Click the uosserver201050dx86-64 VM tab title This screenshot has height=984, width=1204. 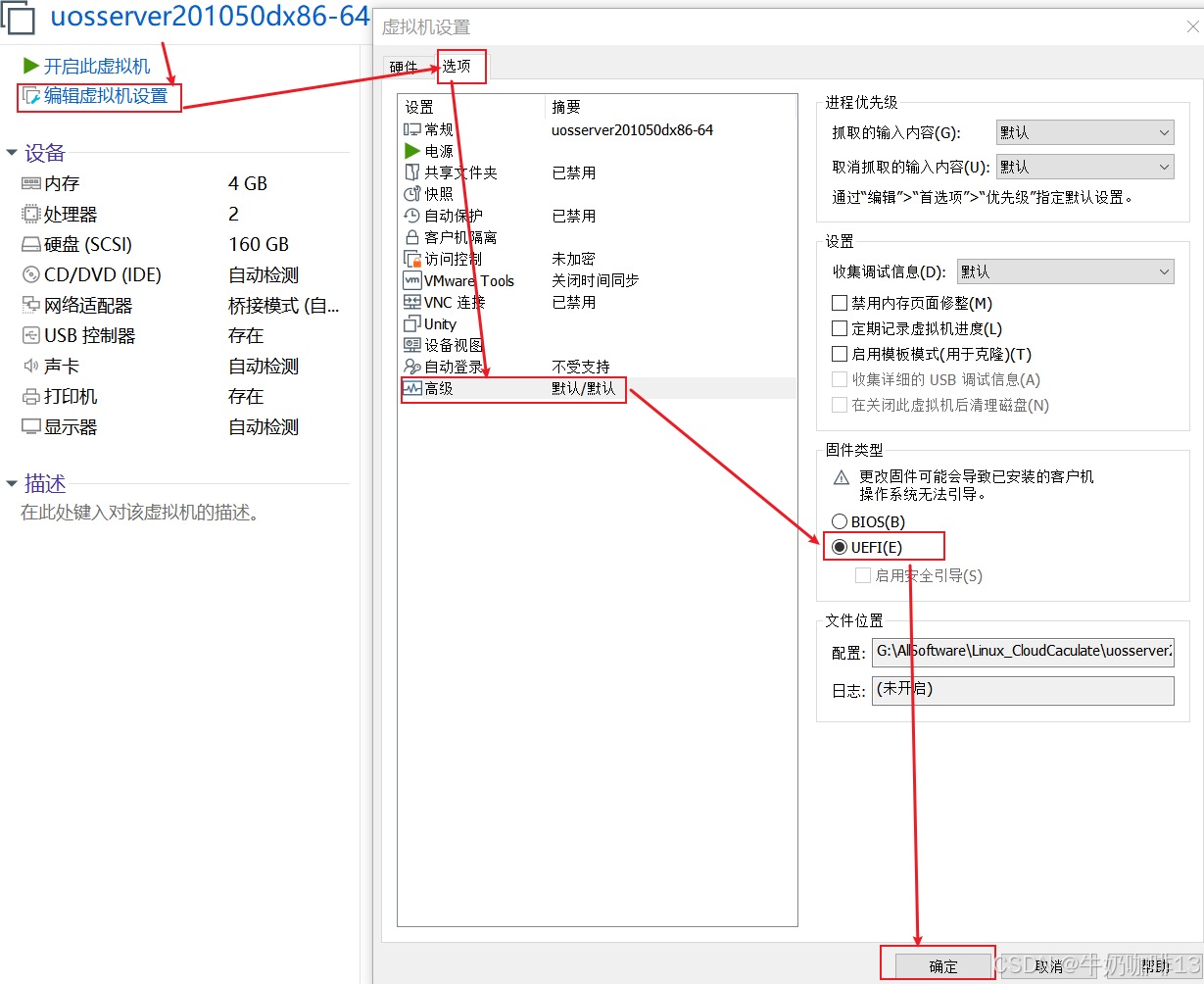coord(210,17)
